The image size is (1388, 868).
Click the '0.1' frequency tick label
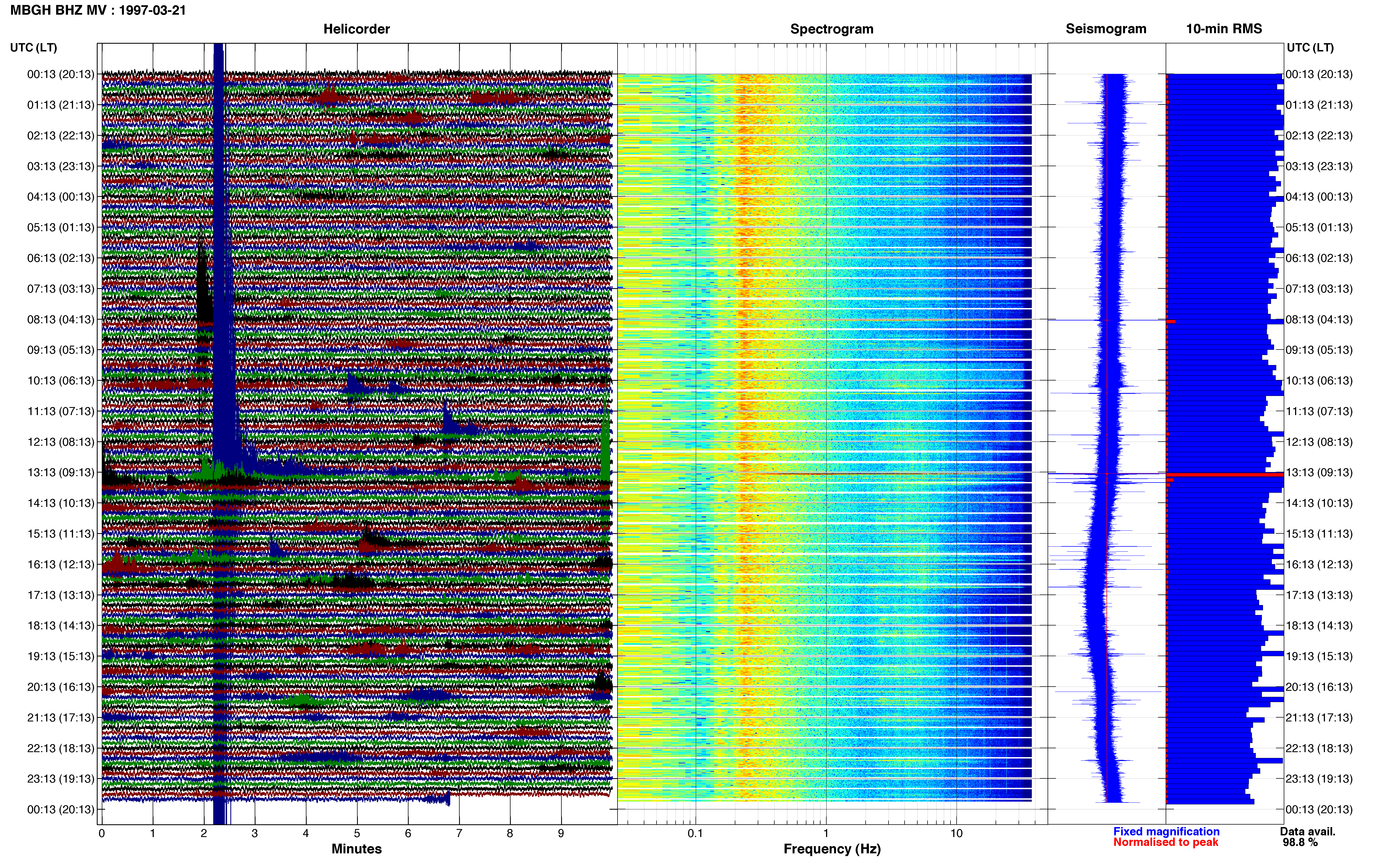click(695, 833)
